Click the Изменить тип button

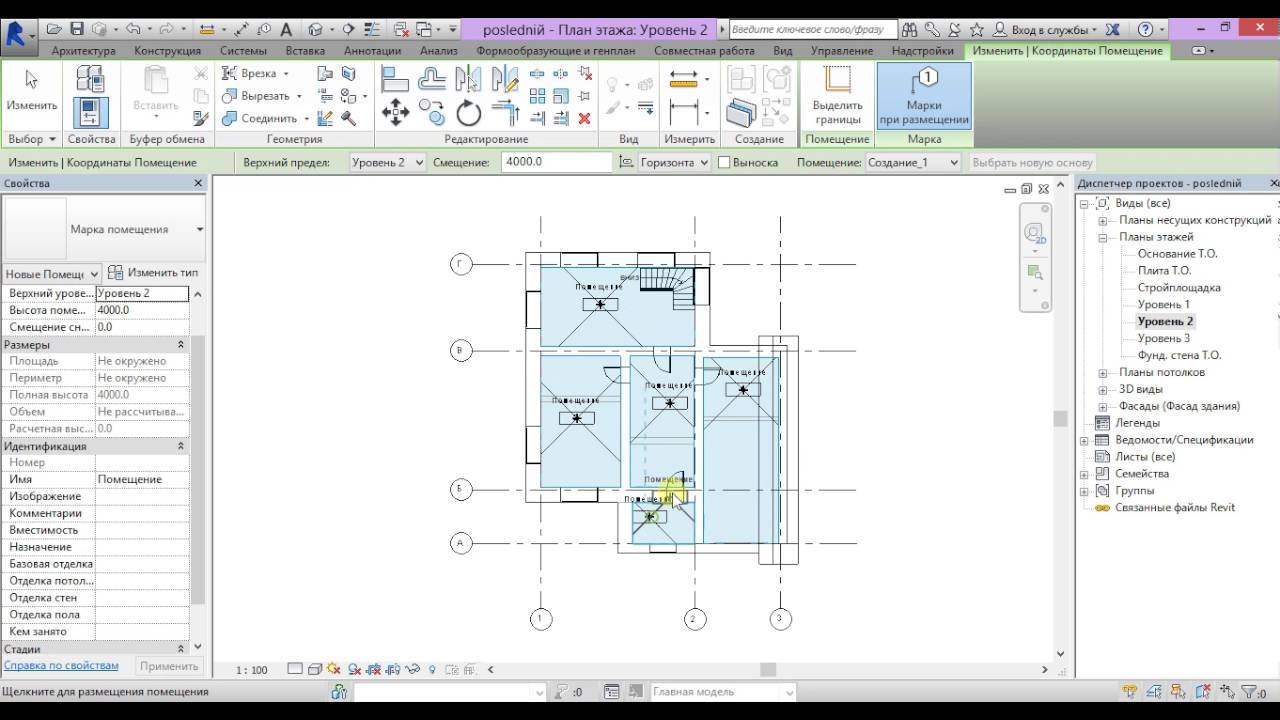click(153, 273)
